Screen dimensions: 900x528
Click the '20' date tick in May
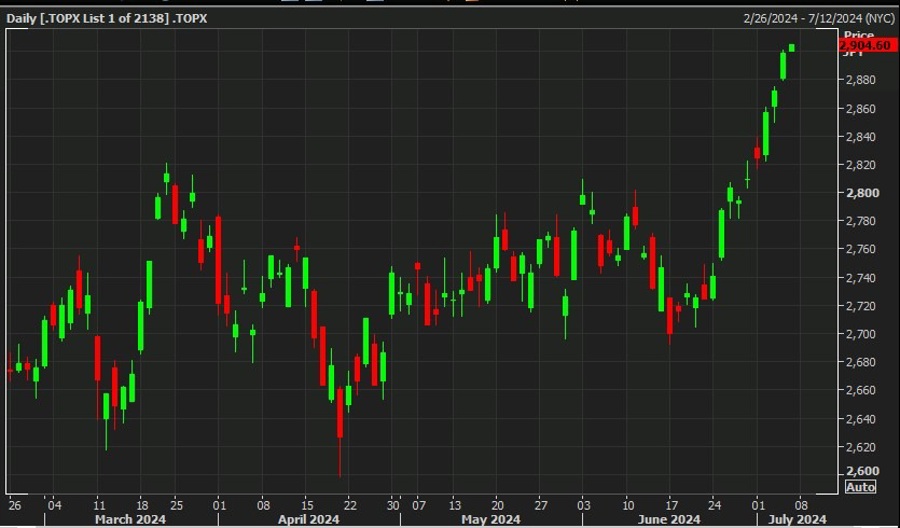point(497,506)
